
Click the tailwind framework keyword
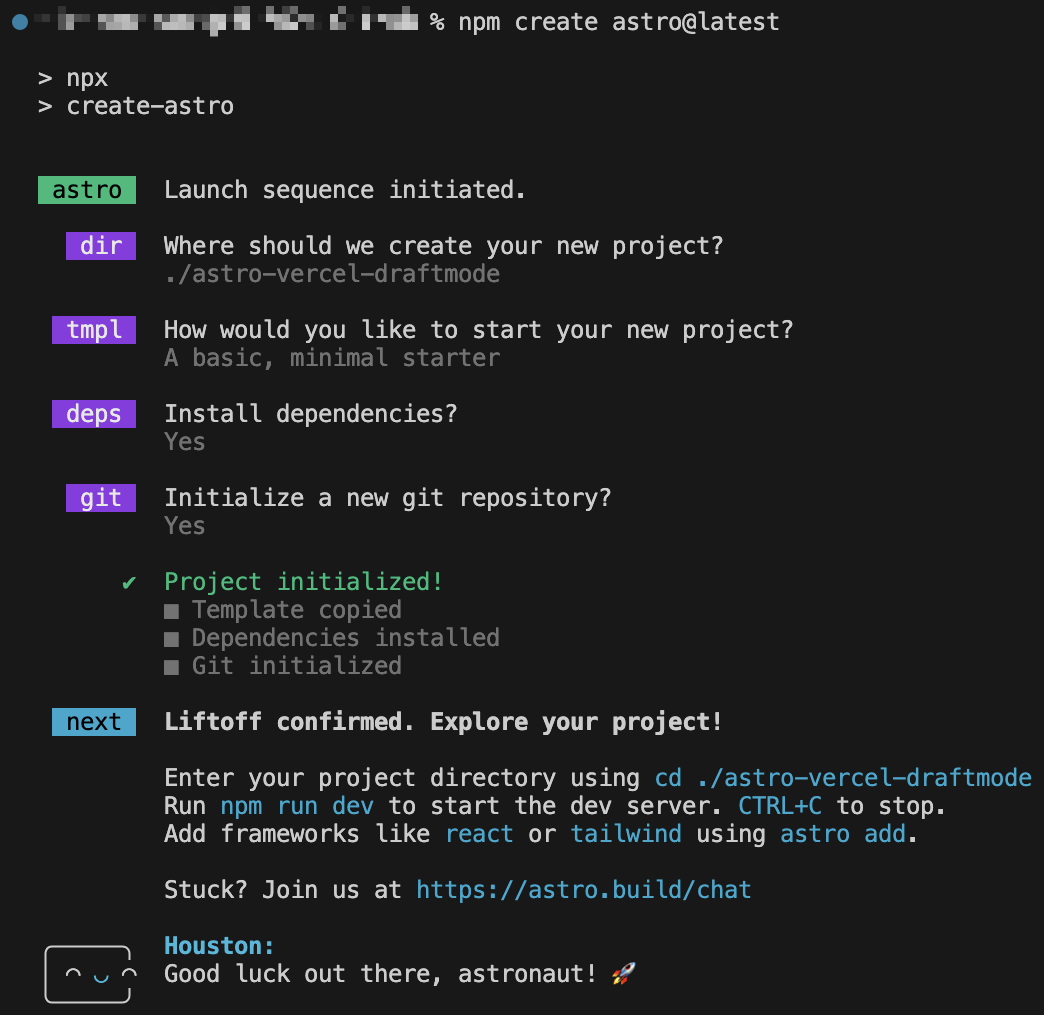(x=625, y=834)
